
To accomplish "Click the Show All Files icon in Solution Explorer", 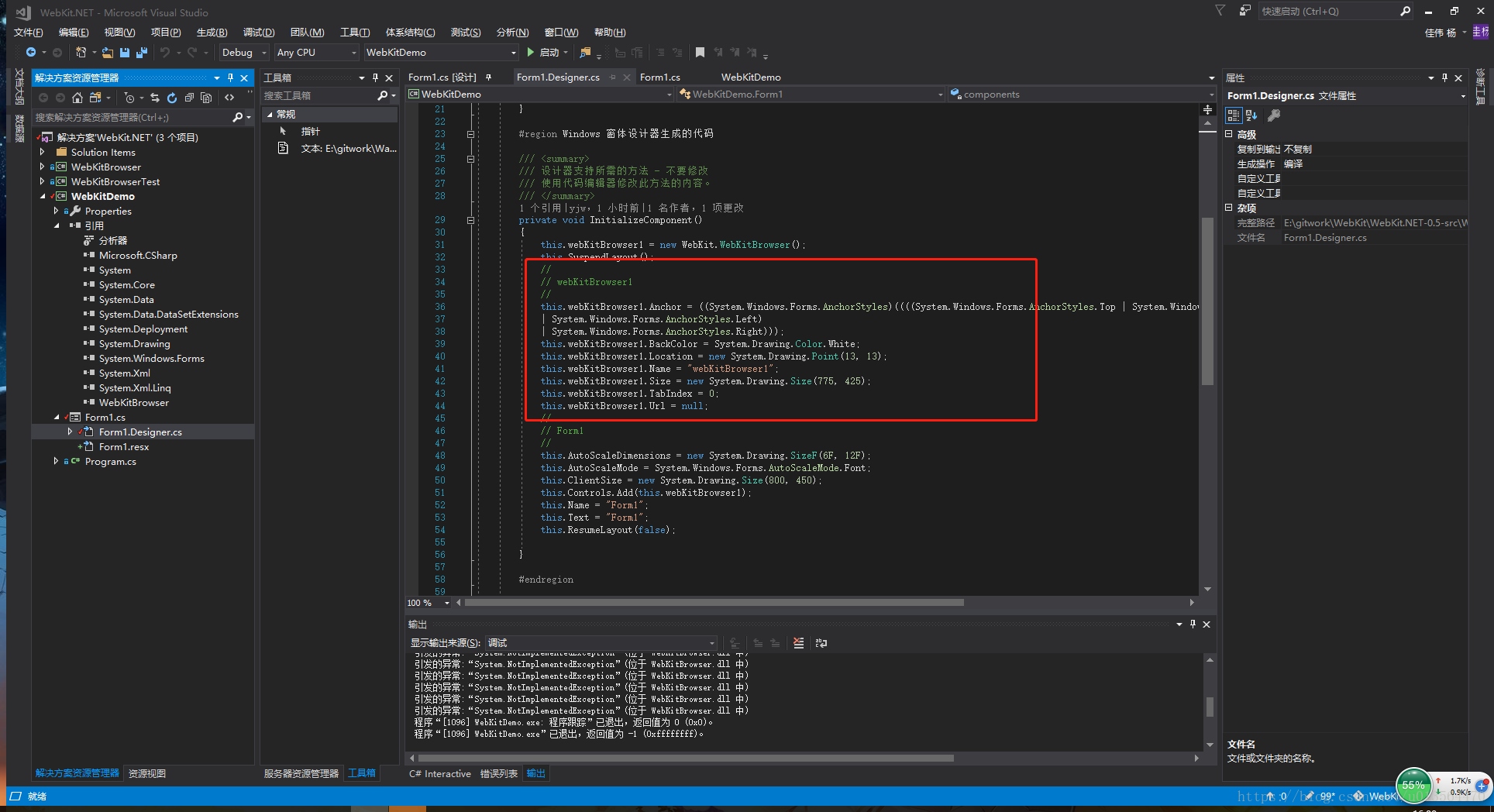I will (206, 98).
